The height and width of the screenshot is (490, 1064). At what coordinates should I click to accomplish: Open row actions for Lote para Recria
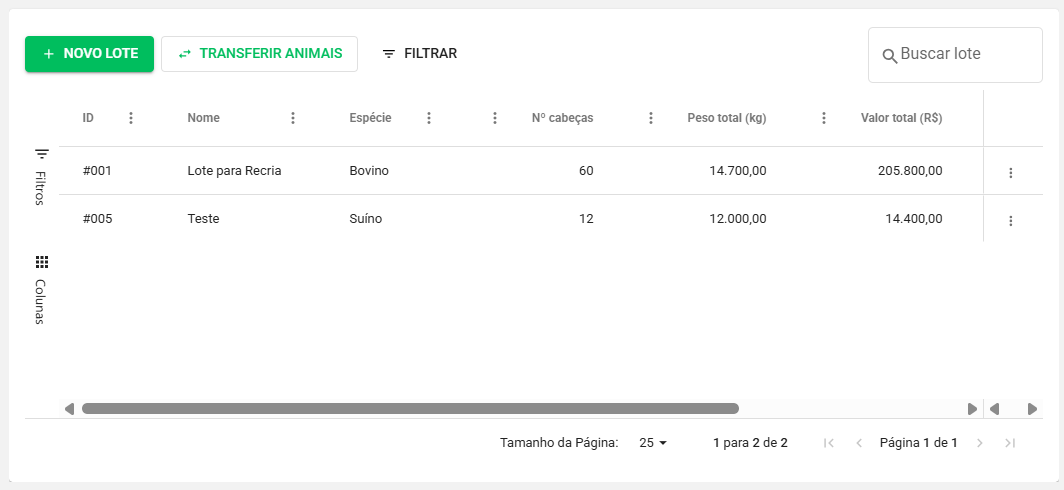click(1010, 173)
